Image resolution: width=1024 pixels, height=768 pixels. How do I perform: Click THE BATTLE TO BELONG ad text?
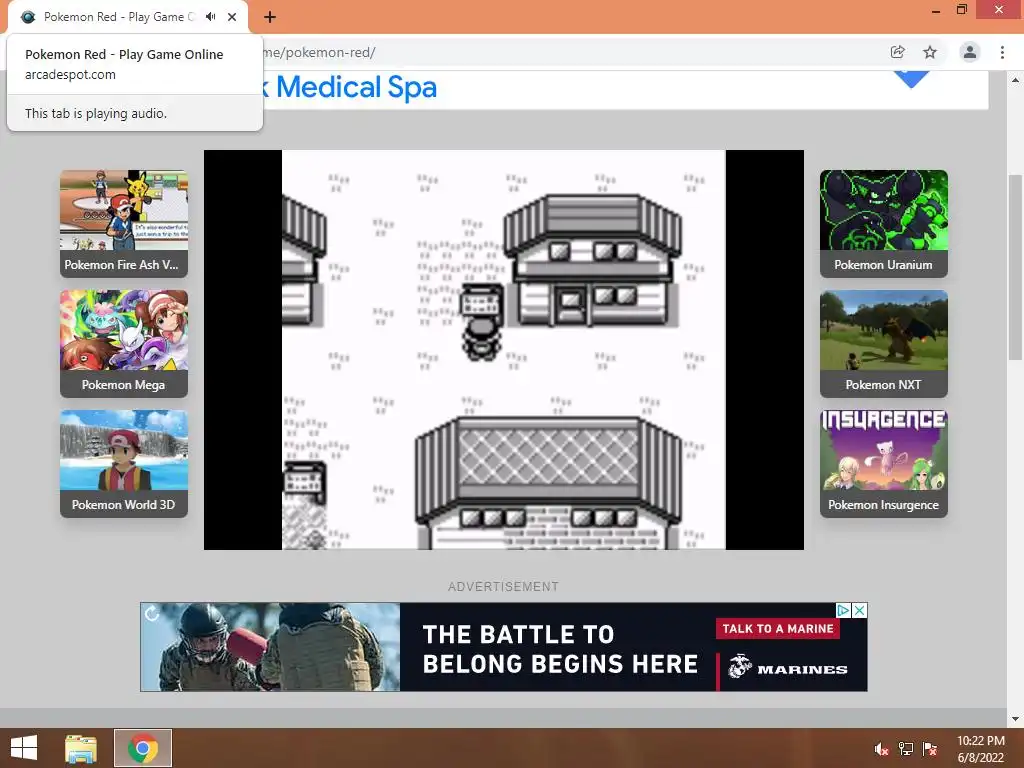point(560,649)
